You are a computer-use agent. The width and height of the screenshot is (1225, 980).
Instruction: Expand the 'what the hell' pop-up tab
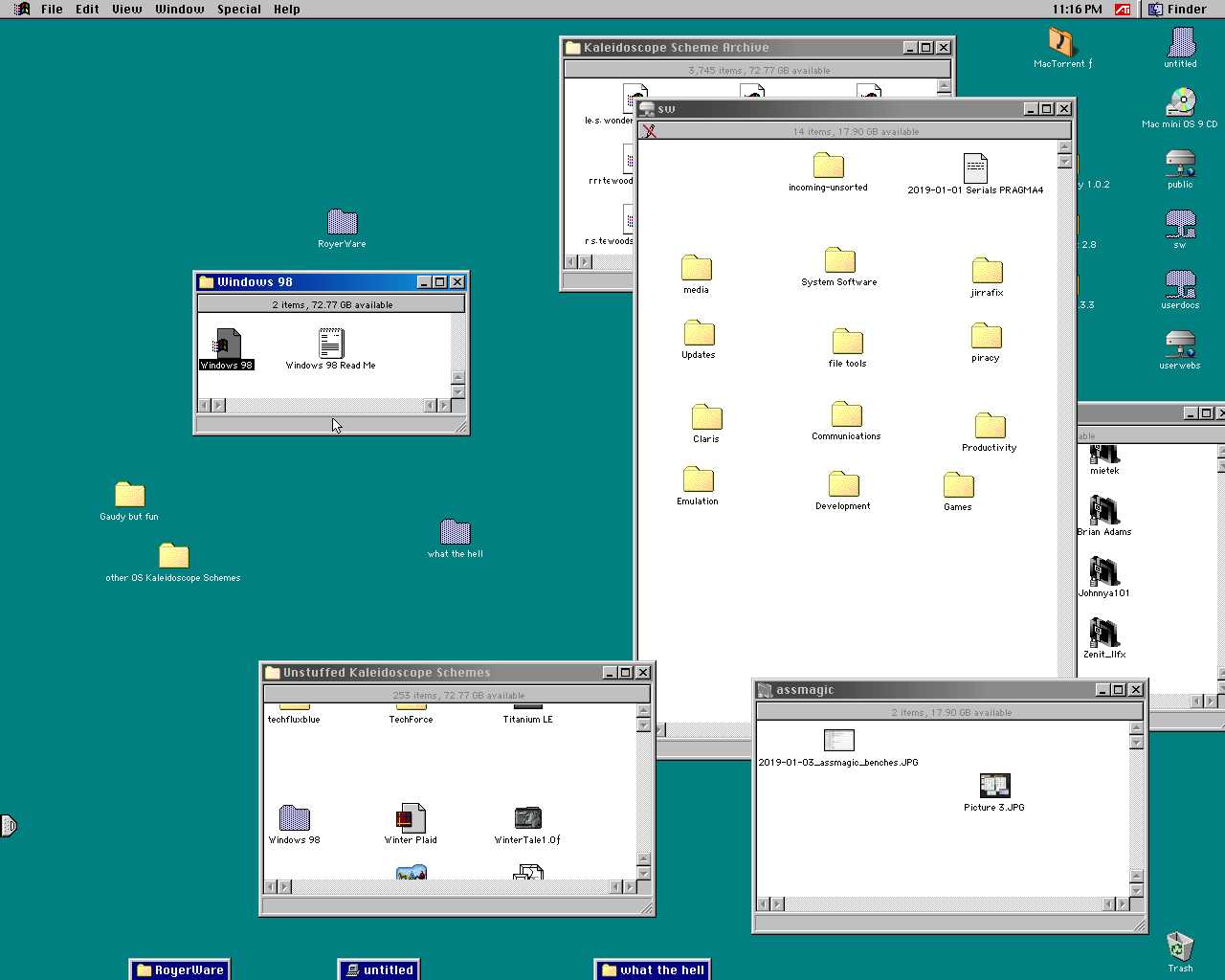point(653,969)
